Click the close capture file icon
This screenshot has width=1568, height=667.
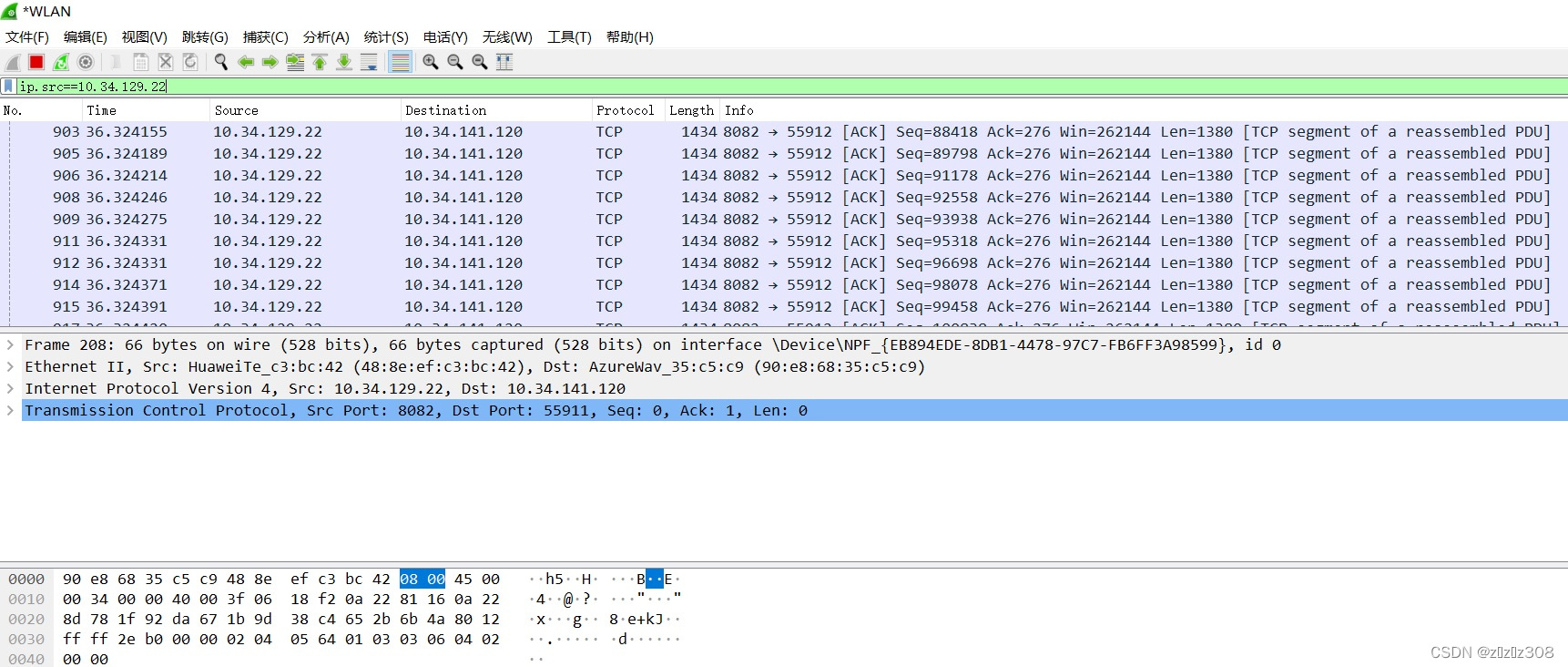coord(166,62)
